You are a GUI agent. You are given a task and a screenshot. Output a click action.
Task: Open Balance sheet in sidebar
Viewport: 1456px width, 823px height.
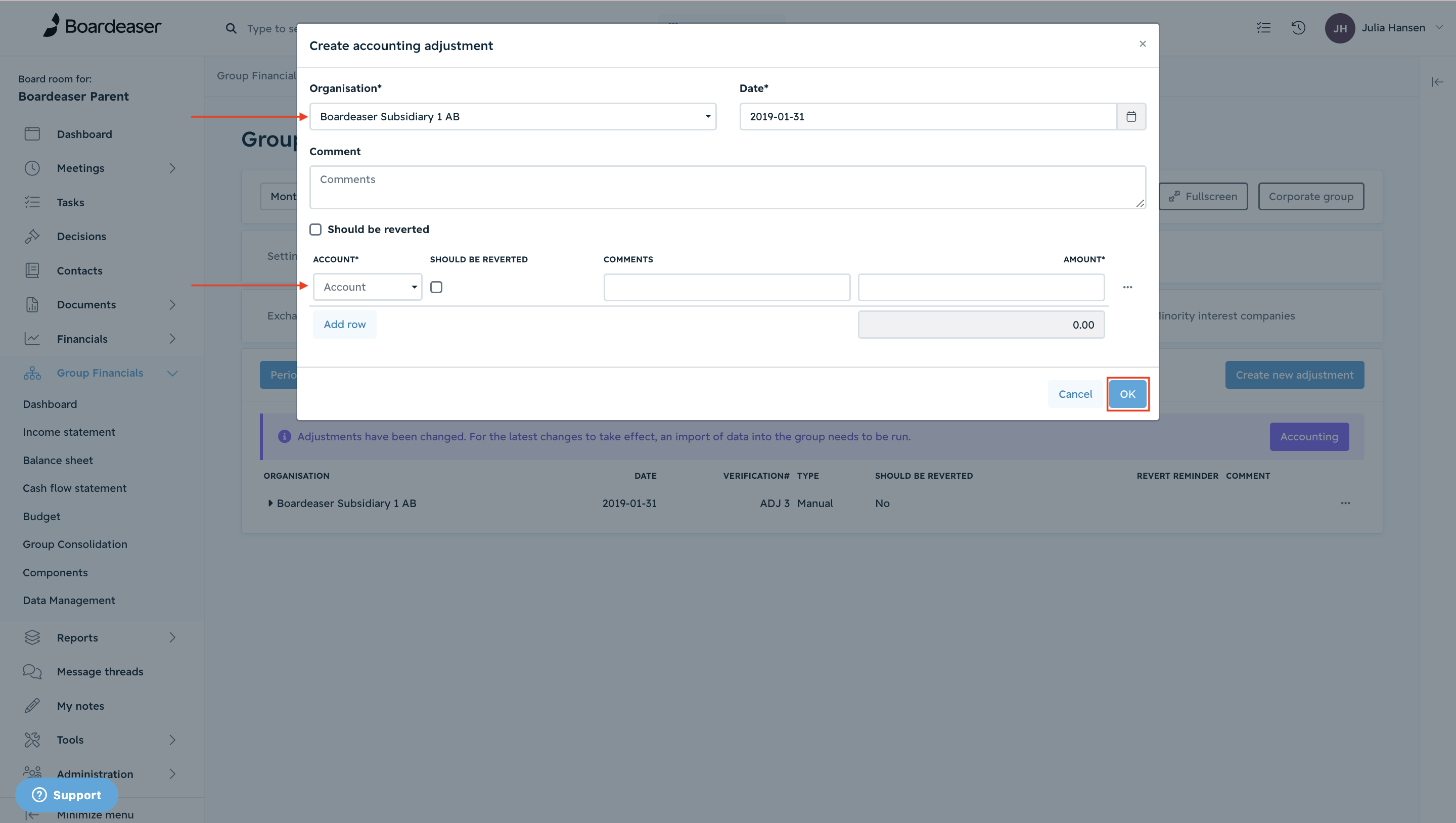(58, 460)
